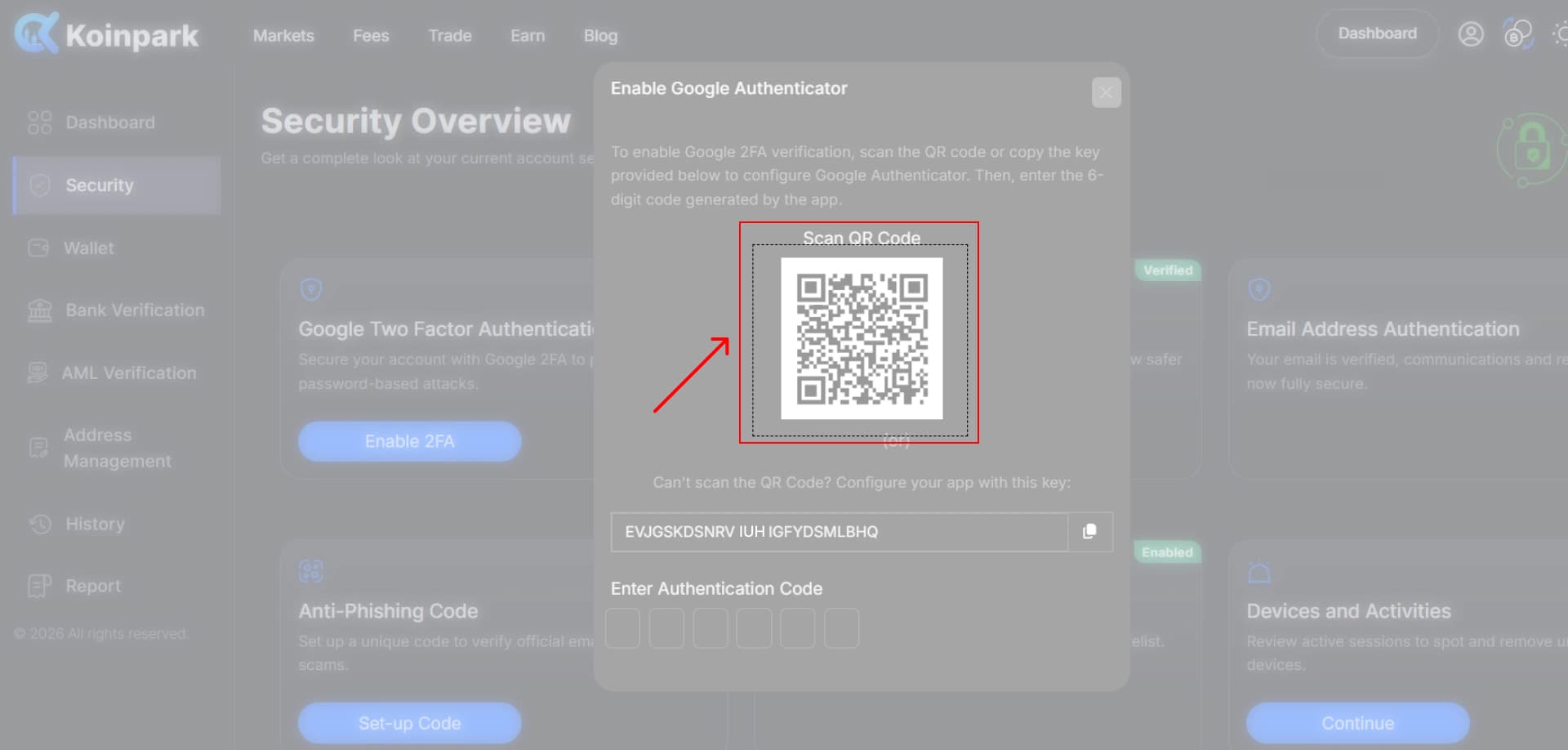Open the currency exchange icon in header
This screenshot has width=1568, height=750.
point(1518,34)
